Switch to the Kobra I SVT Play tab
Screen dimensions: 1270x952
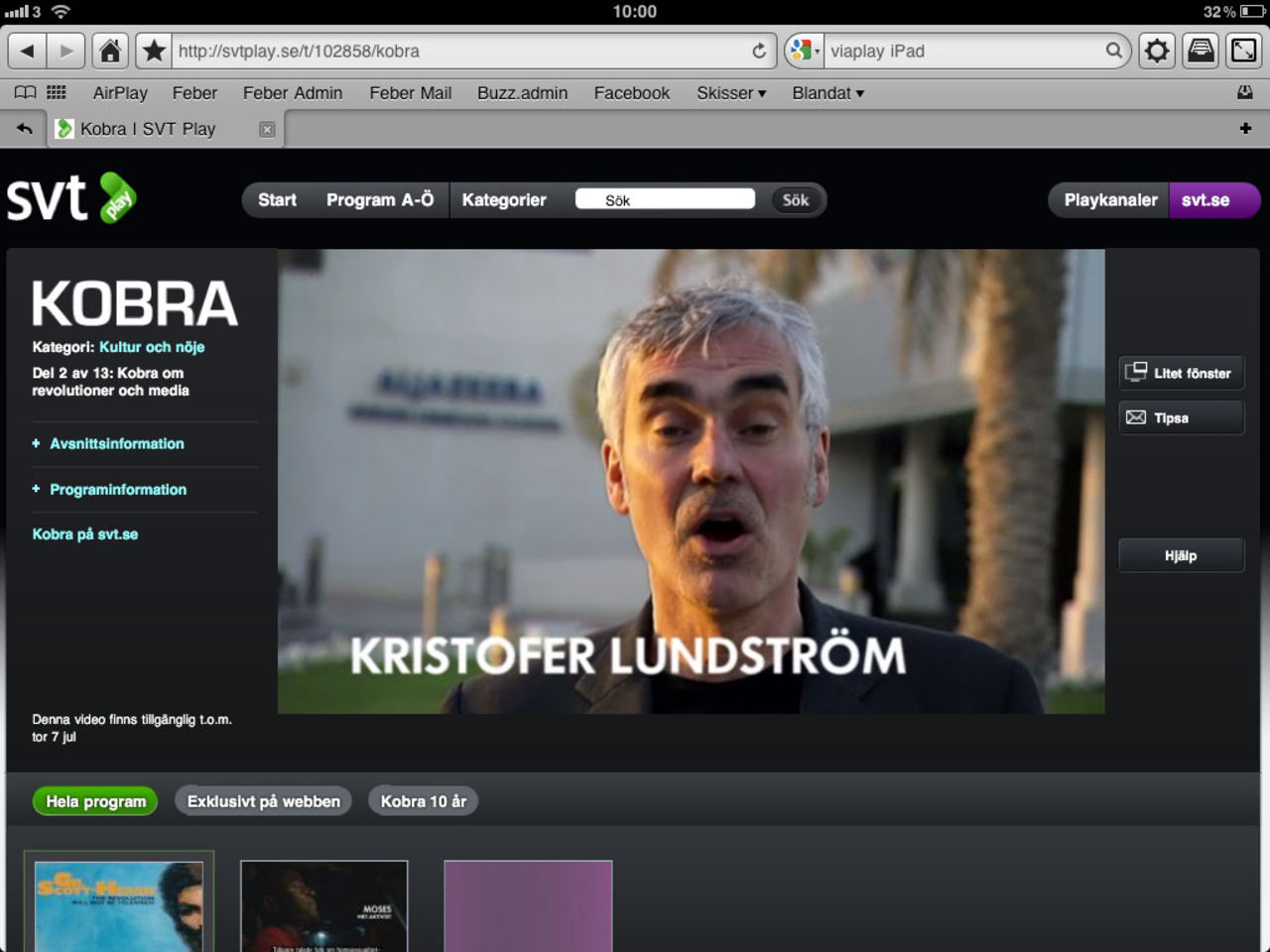point(149,128)
